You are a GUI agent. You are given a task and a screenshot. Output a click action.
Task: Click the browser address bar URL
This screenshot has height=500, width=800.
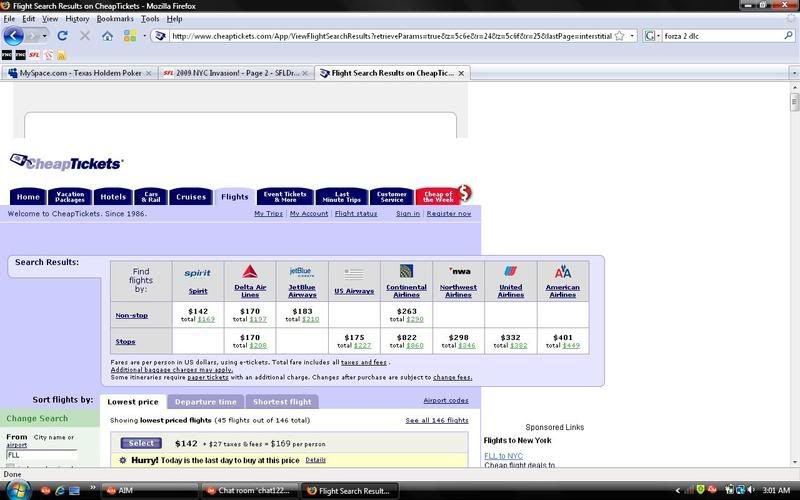[x=391, y=36]
